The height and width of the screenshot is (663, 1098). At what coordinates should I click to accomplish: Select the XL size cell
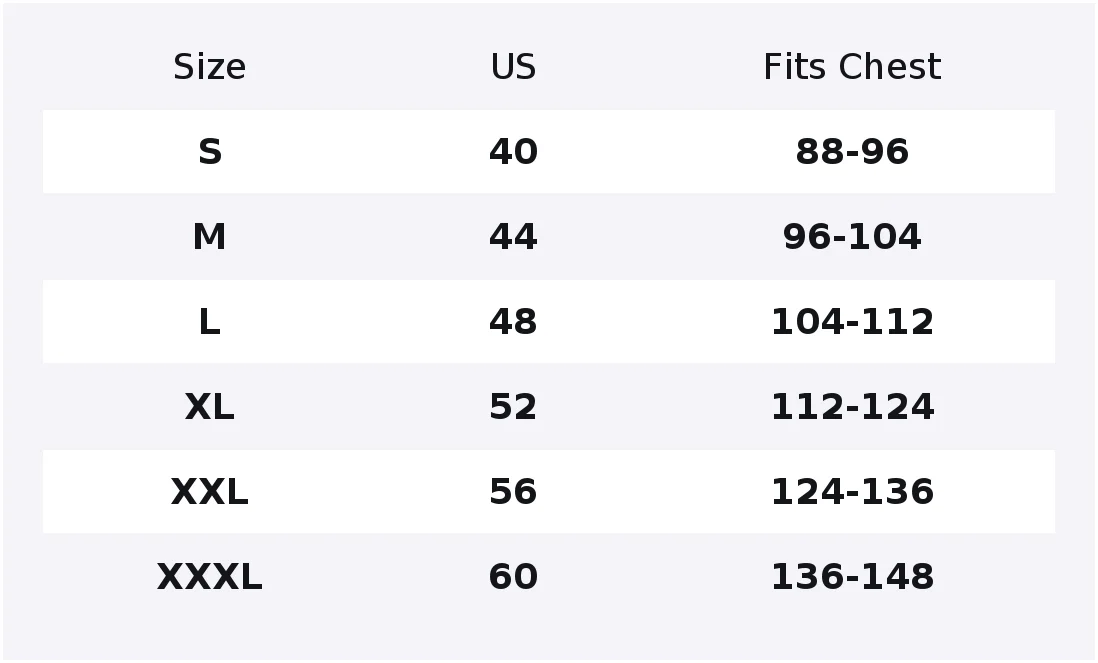pos(209,407)
